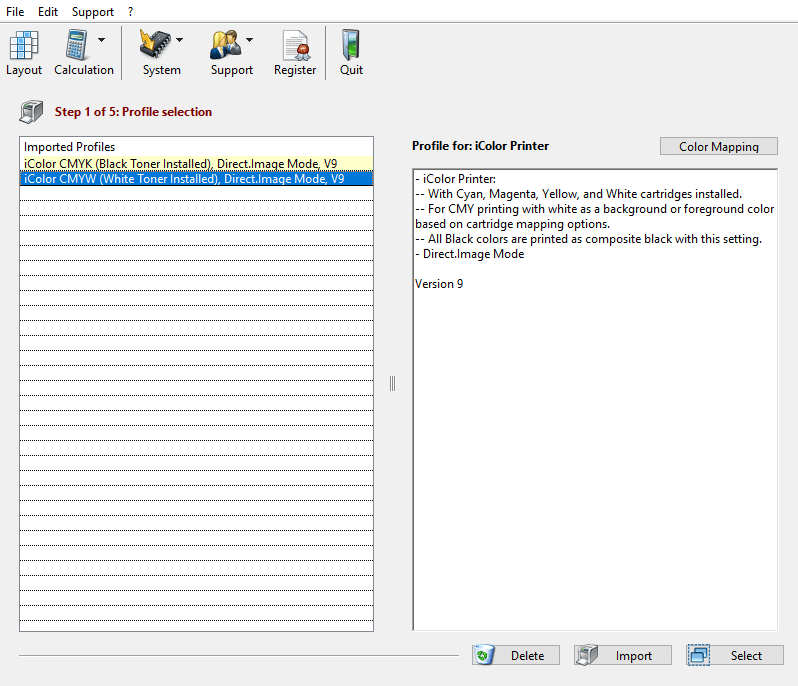Click the Calculation calculator icon
This screenshot has height=686, width=798.
(x=76, y=45)
